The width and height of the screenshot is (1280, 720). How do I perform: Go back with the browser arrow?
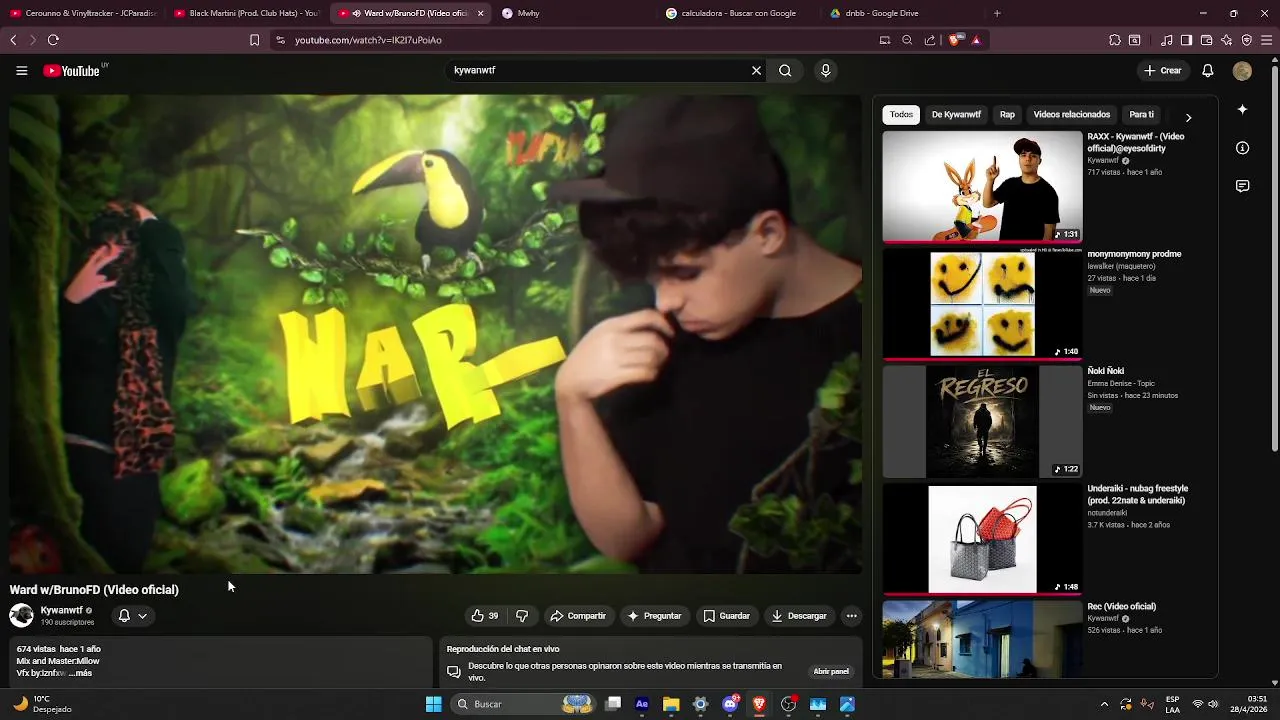pos(13,40)
